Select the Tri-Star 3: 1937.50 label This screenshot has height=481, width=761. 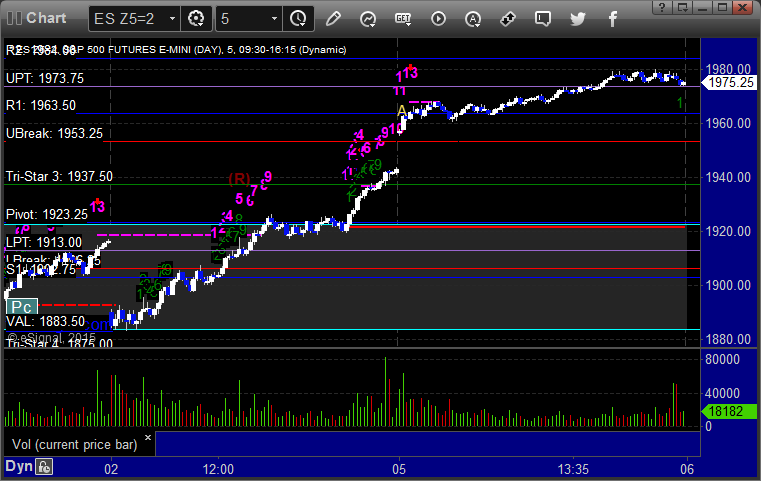click(x=59, y=176)
